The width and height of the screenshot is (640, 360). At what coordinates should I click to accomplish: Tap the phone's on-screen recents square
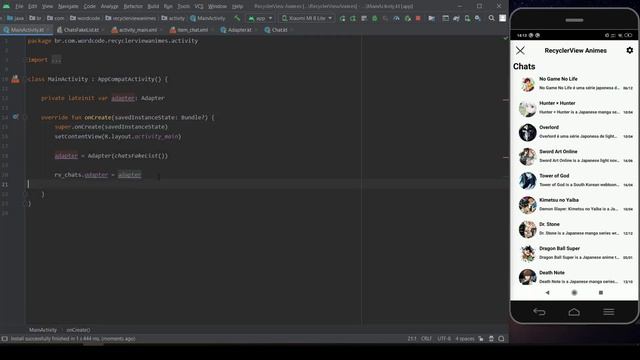(600, 292)
